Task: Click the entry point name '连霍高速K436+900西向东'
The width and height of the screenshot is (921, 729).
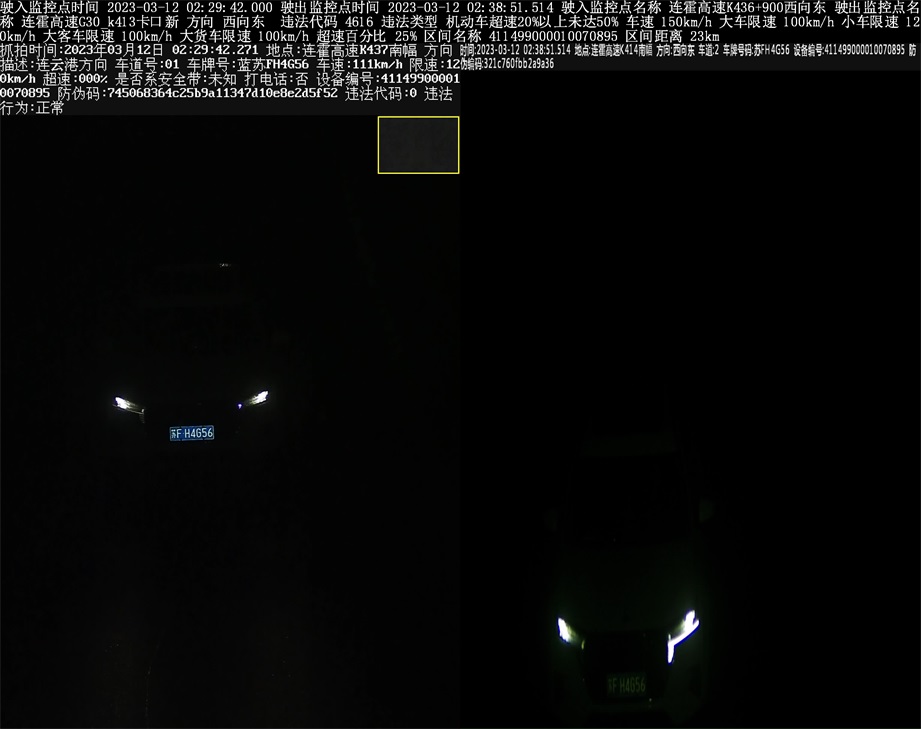Action: (747, 8)
